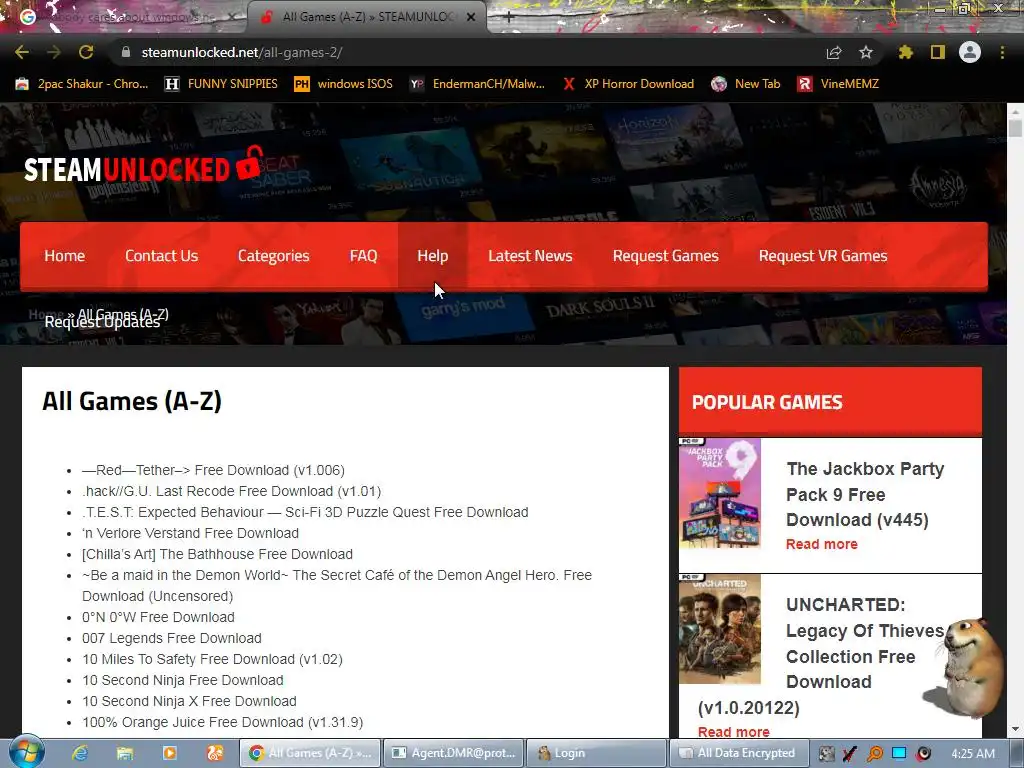Toggle the browser side panel icon

[x=938, y=52]
